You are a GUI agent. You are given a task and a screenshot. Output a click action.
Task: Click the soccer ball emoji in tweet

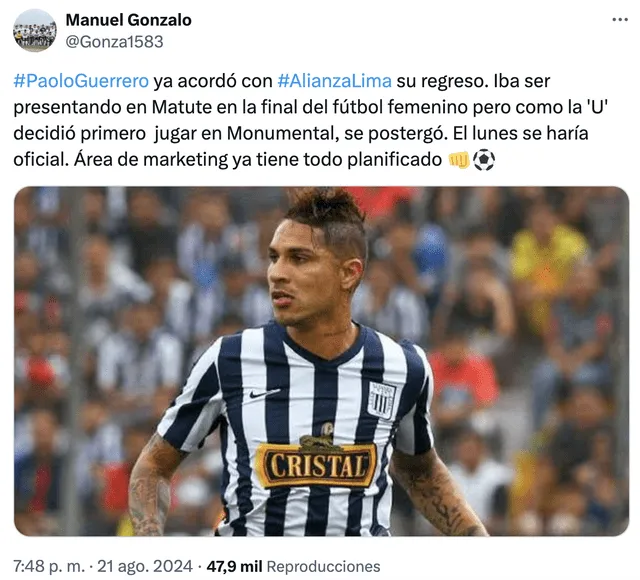[x=484, y=160]
